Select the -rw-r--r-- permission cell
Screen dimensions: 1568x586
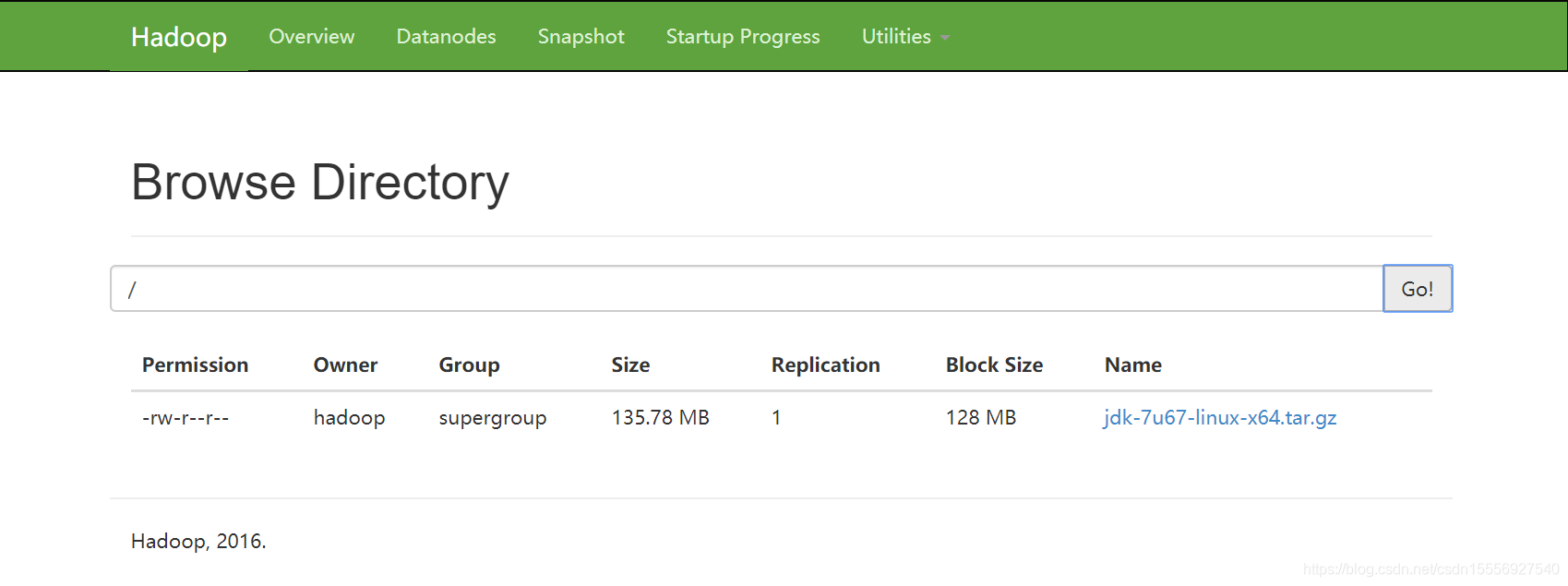186,418
